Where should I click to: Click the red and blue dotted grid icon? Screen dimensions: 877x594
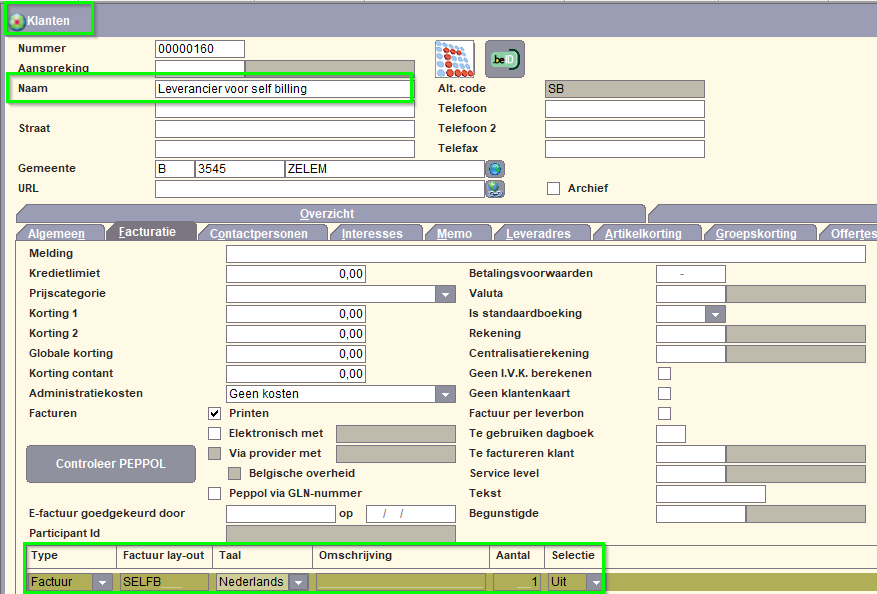click(454, 60)
